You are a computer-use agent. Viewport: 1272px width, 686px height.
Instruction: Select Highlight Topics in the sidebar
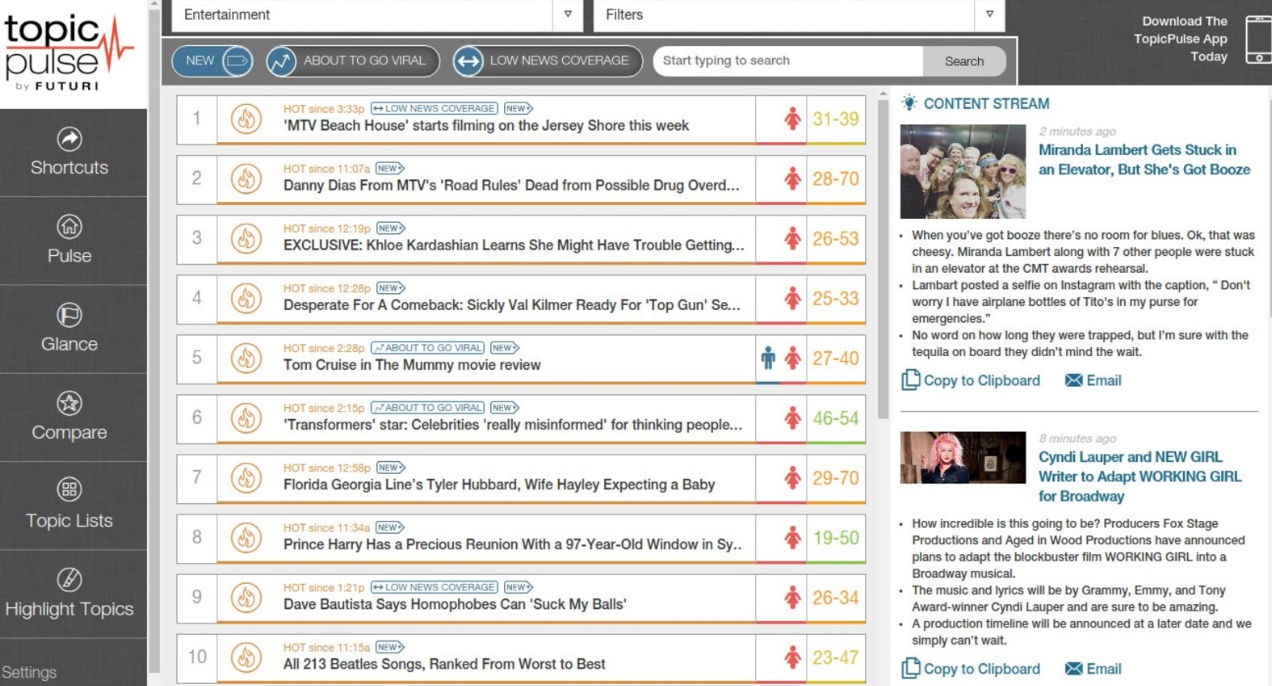pyautogui.click(x=69, y=595)
